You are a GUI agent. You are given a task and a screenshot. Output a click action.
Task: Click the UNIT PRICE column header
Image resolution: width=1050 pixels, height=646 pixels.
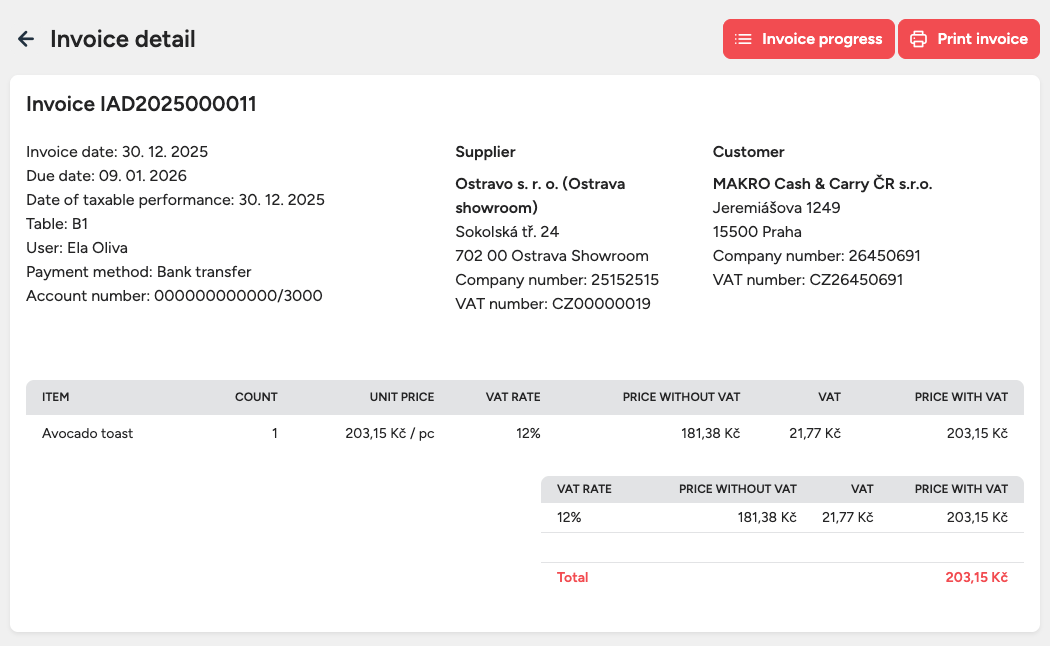[402, 397]
